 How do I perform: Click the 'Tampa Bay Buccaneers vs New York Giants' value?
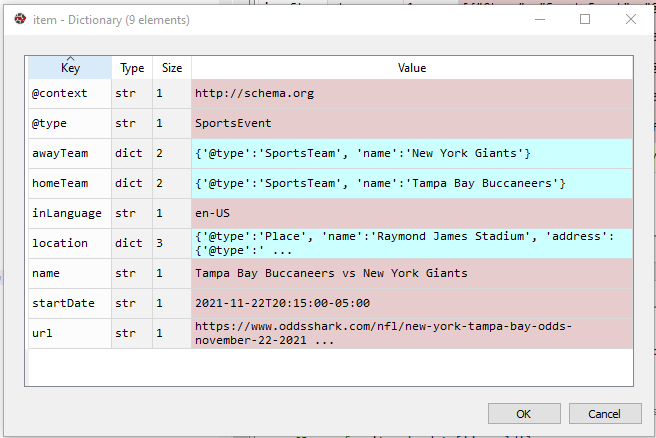tap(412, 274)
